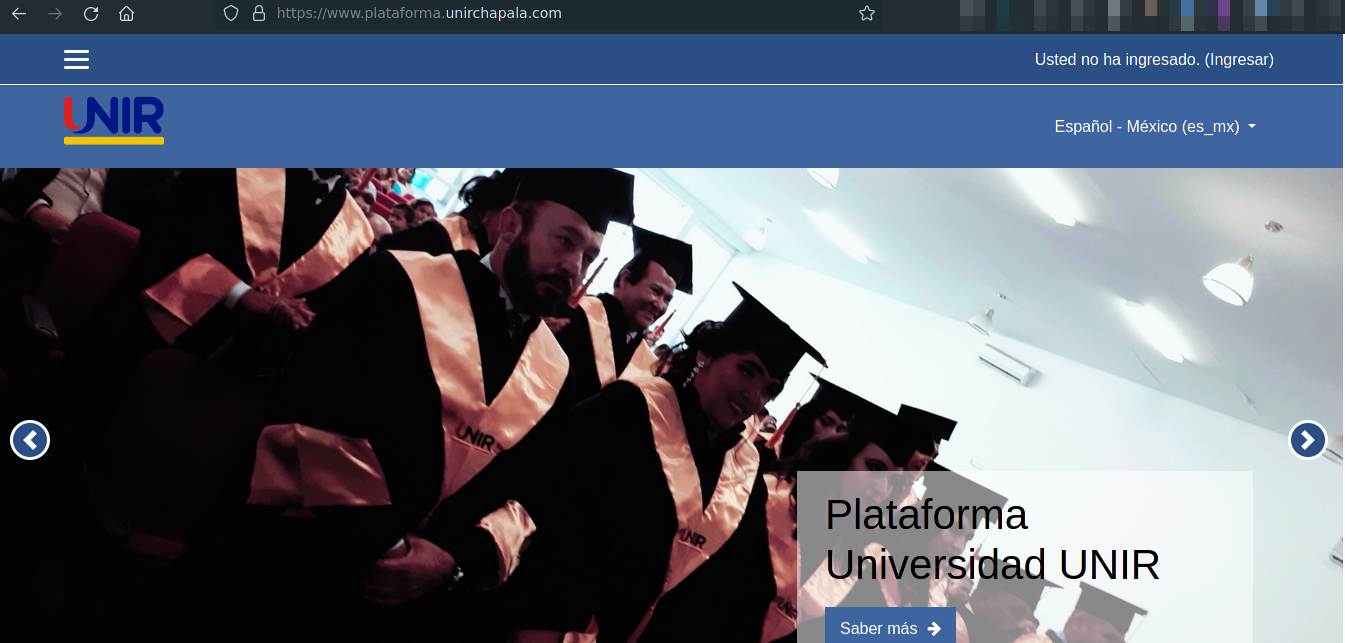The height and width of the screenshot is (643, 1345).
Task: Click the Saber más button
Action: coord(890,626)
